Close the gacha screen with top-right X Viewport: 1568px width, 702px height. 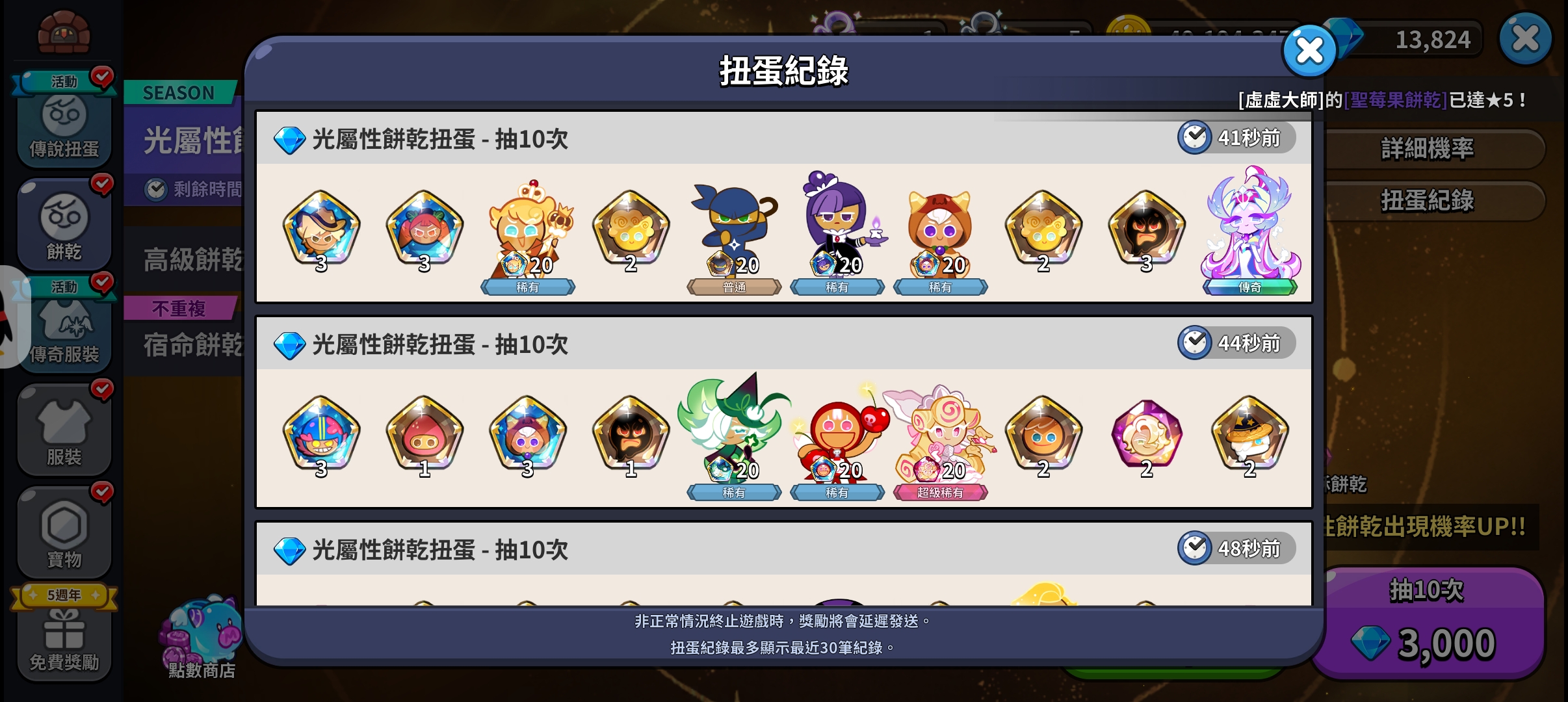tap(1525, 38)
